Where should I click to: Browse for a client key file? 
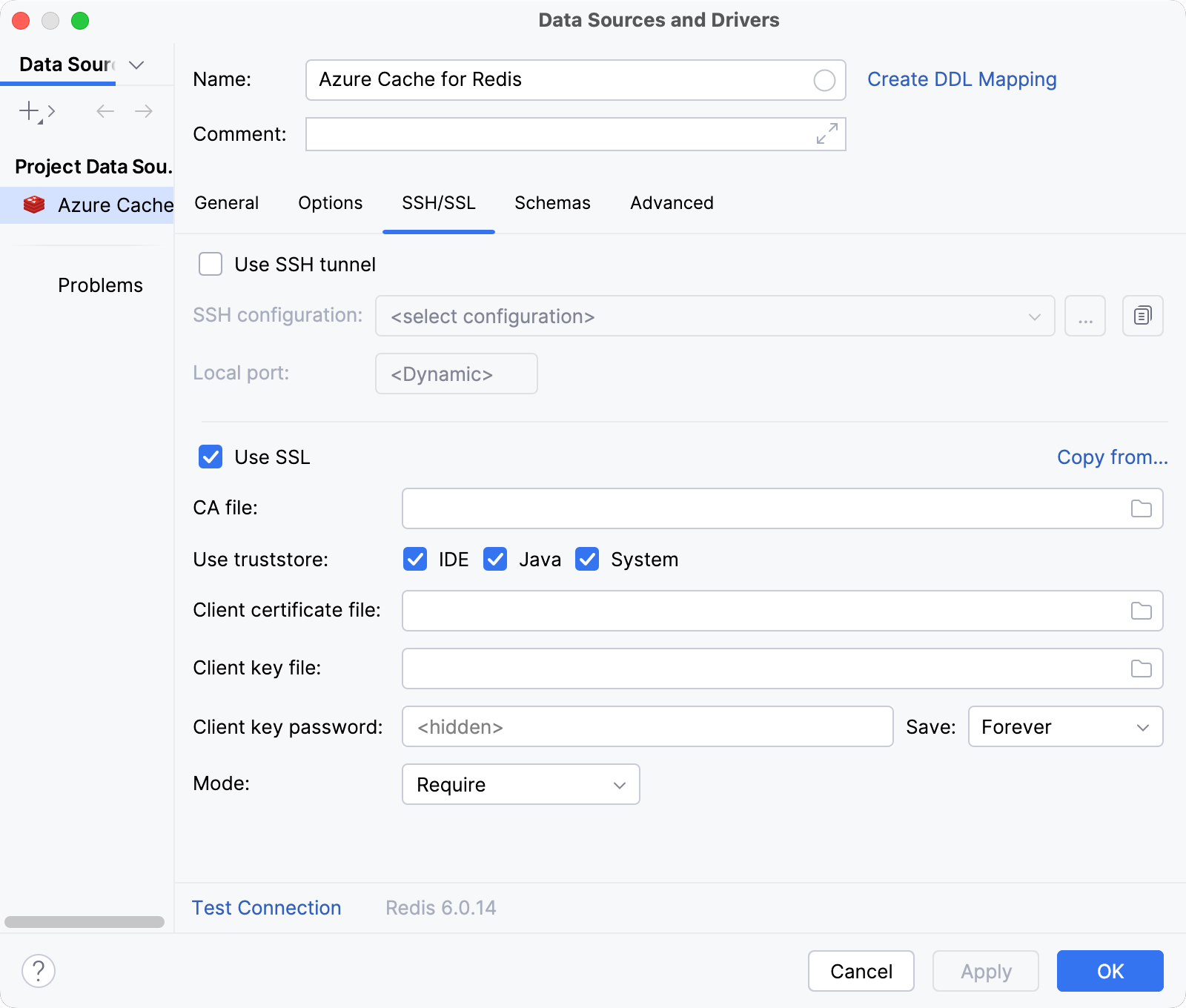pyautogui.click(x=1141, y=669)
